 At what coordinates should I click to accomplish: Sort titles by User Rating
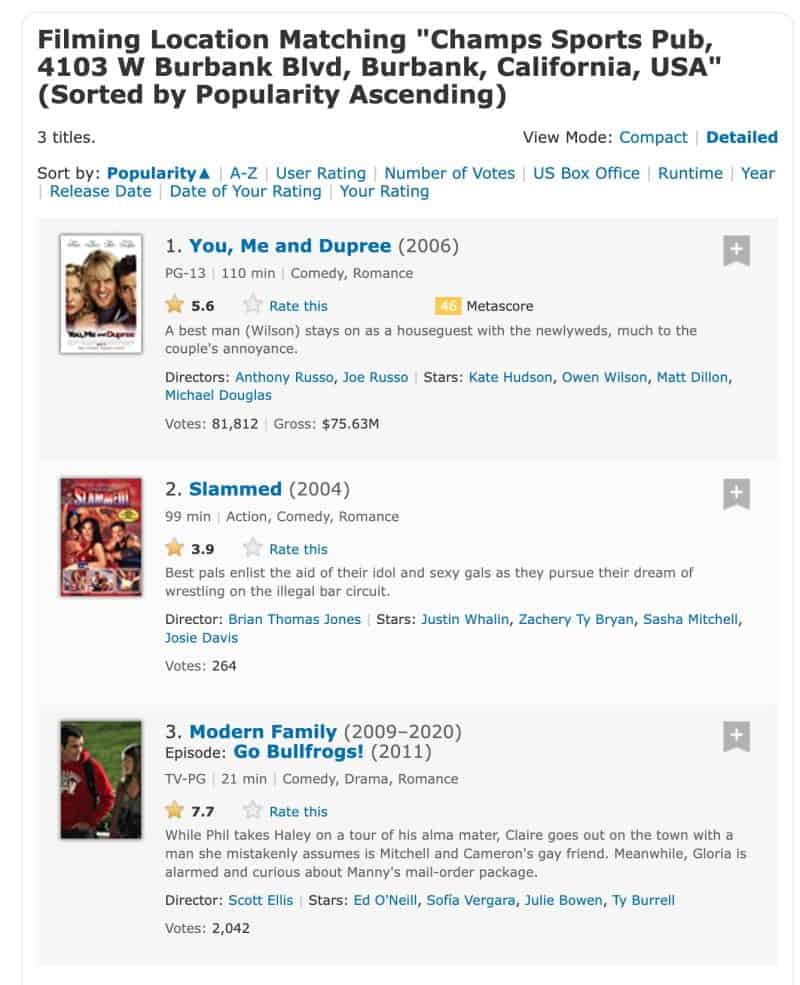[321, 173]
